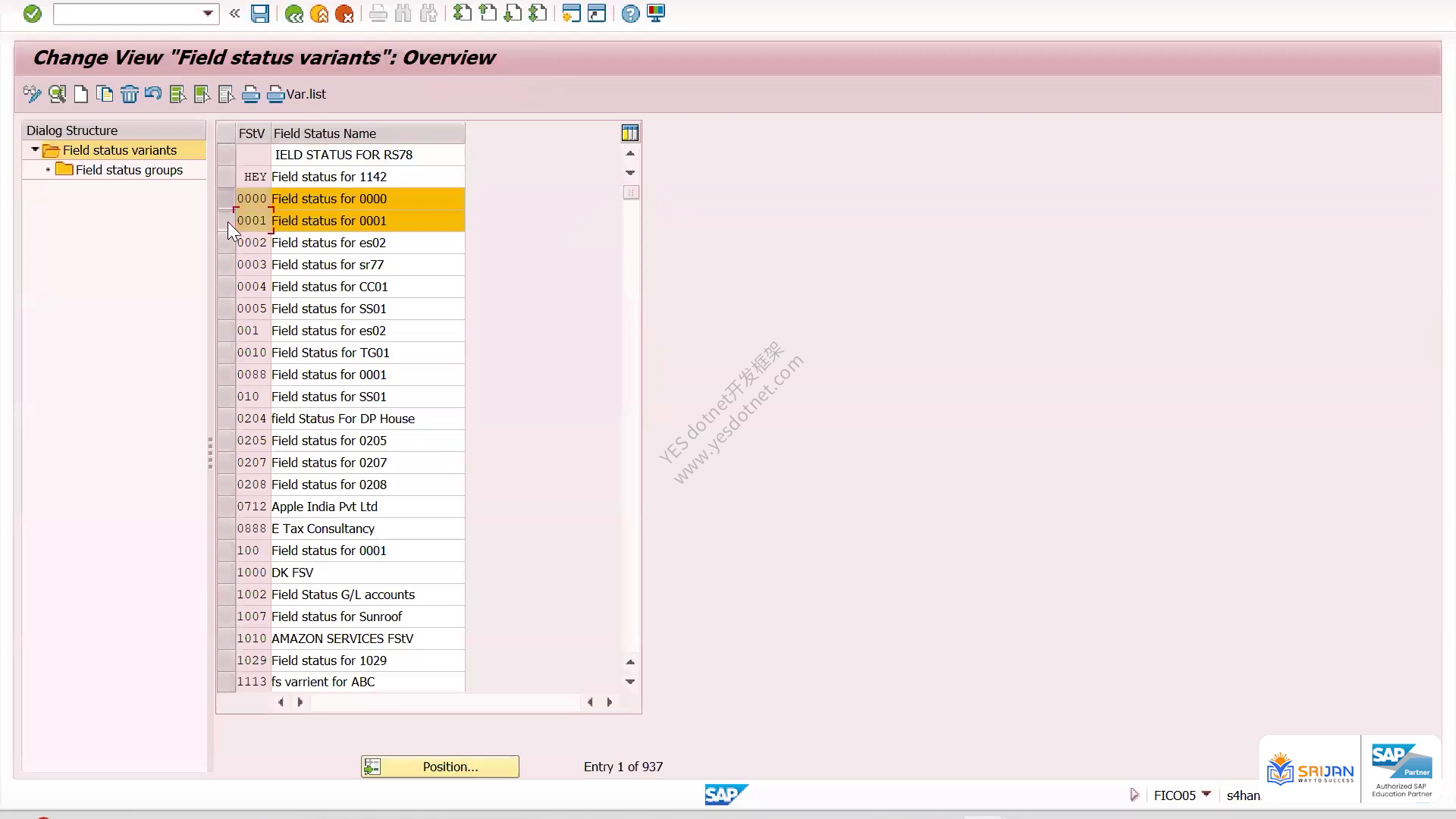The image size is (1456, 819).
Task: Click the Var.list toolbar button
Action: click(x=297, y=94)
